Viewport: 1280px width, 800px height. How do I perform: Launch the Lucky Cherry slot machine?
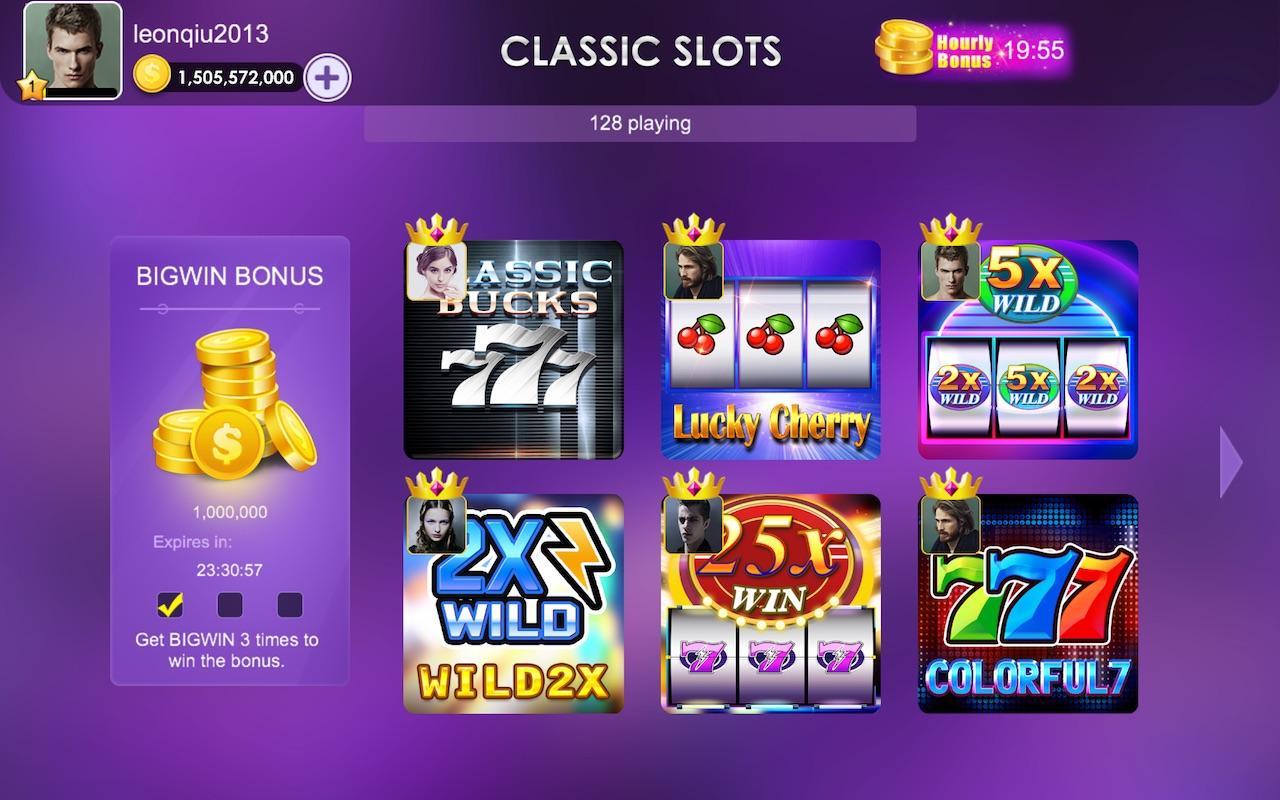[x=771, y=350]
